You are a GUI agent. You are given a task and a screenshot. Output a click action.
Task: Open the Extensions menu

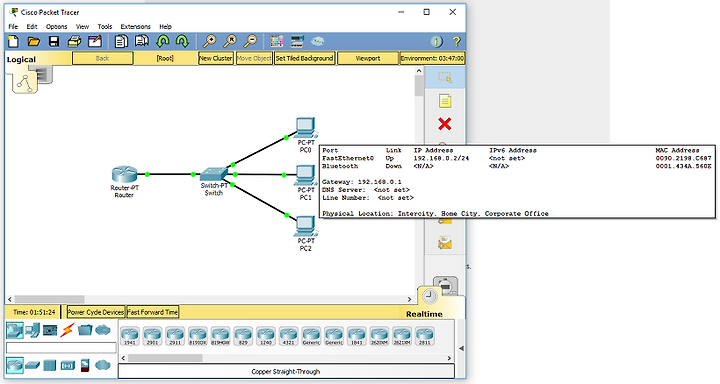point(135,27)
